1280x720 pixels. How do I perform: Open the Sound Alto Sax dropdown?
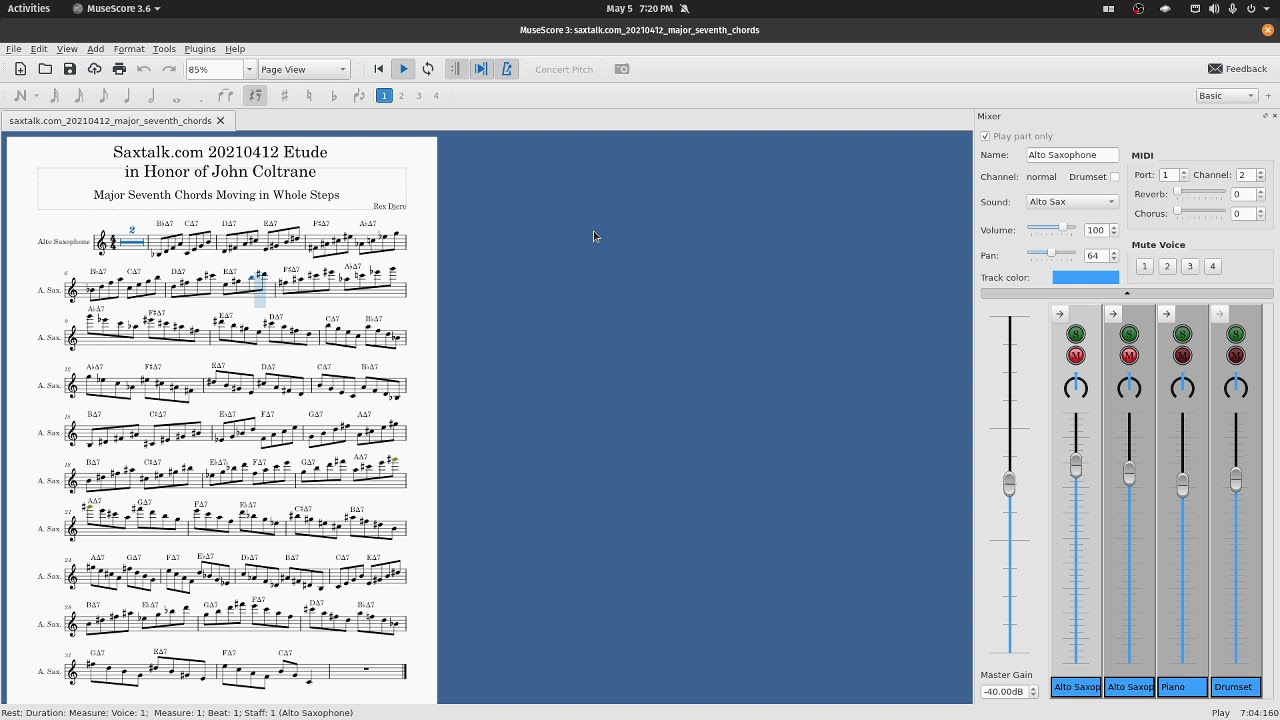pos(1072,202)
